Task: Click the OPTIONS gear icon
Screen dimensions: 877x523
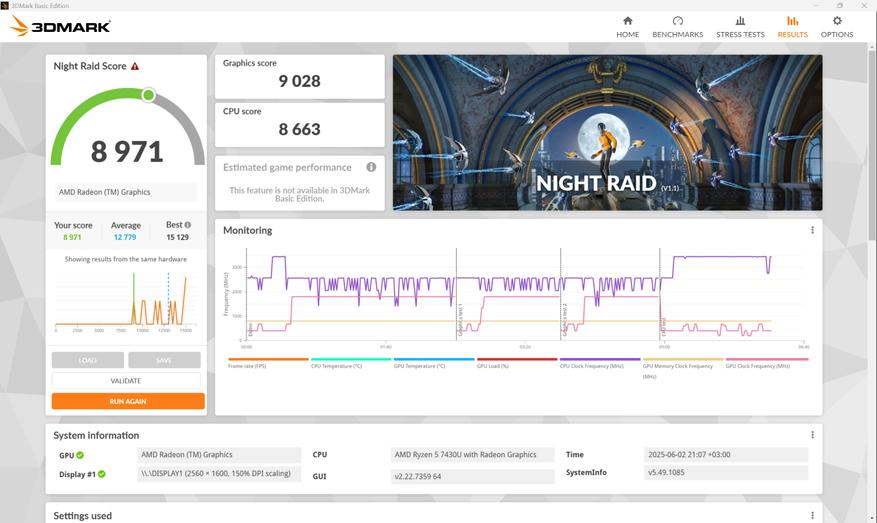Action: pos(837,21)
